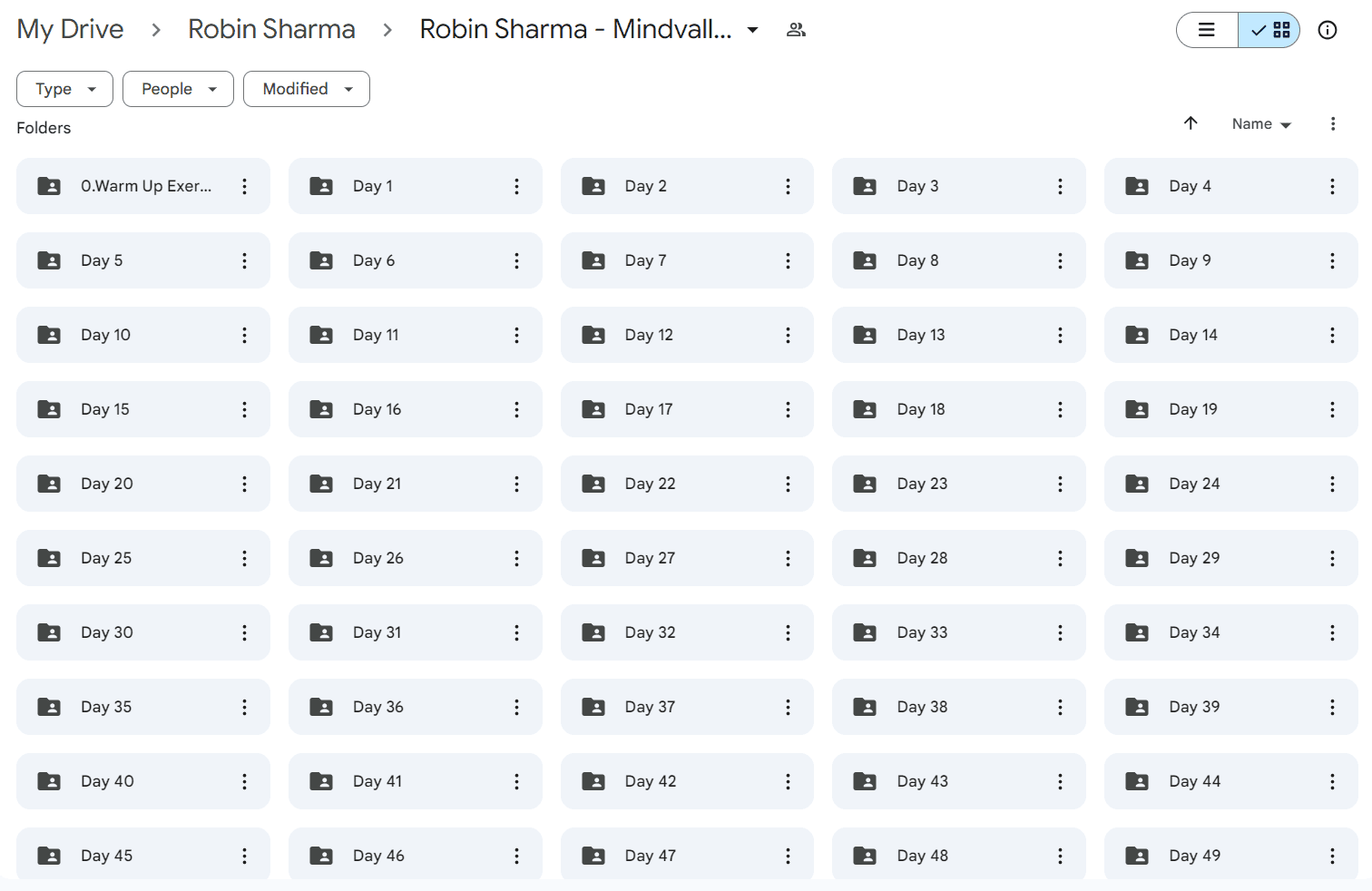
Task: Open more actions for Day 49 folder
Action: (x=1332, y=856)
